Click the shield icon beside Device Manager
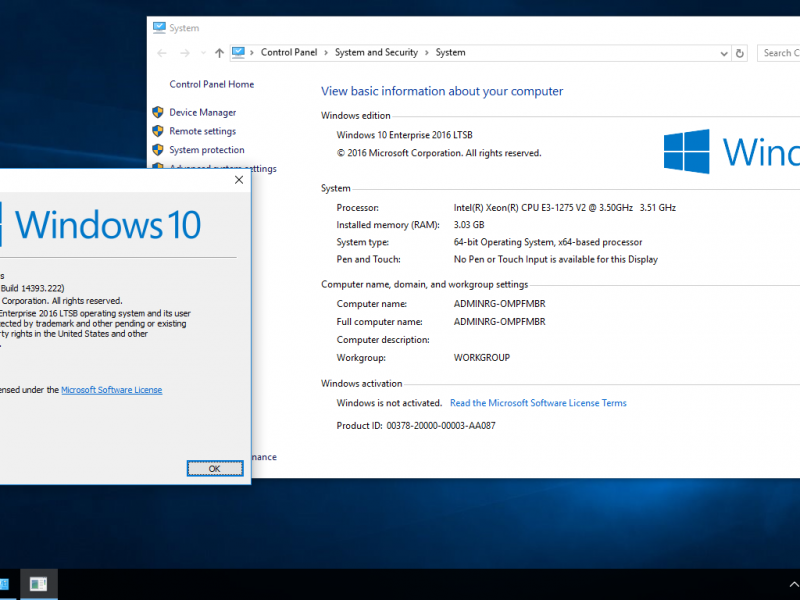The image size is (800, 600). click(x=158, y=112)
